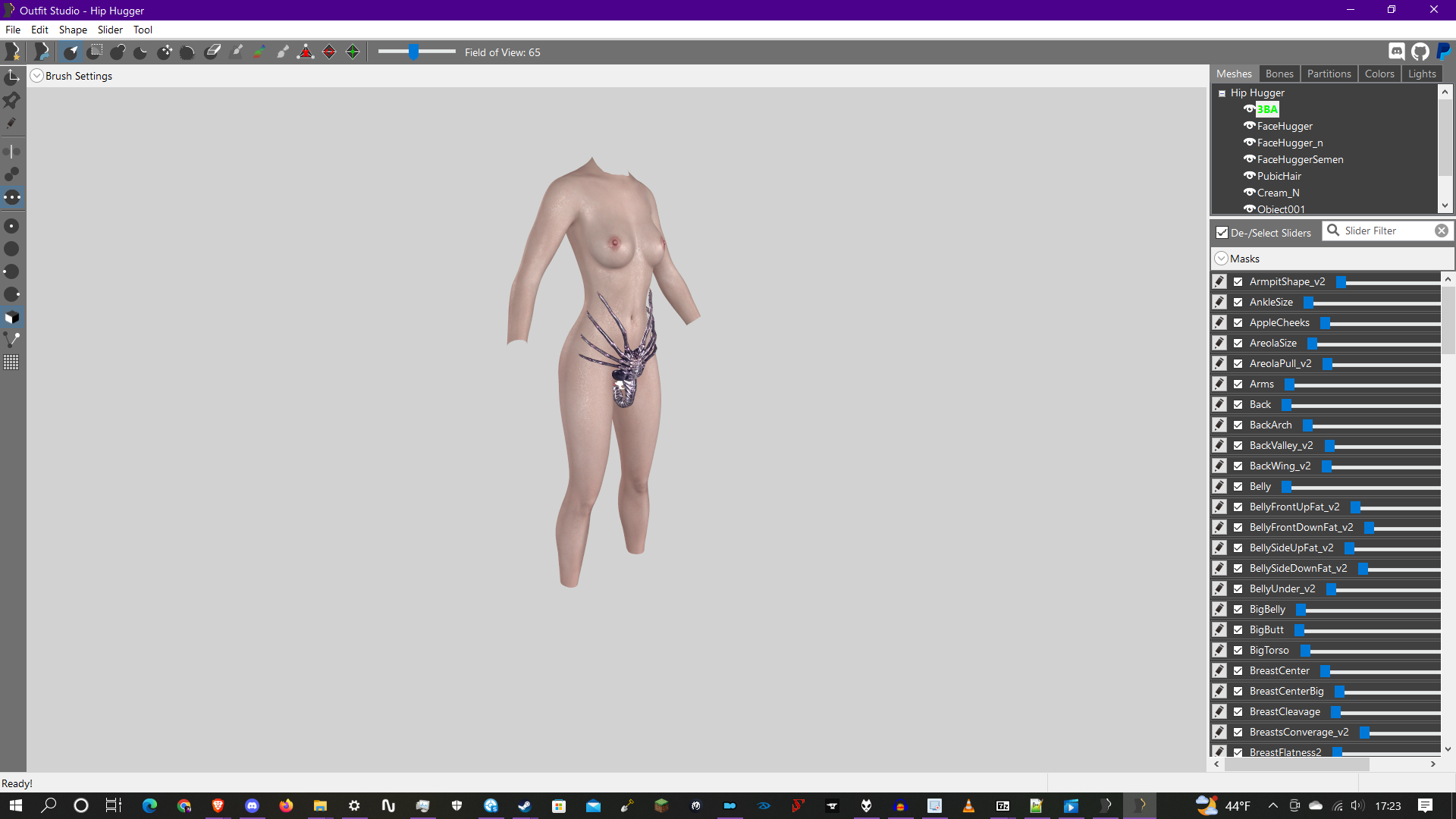Click circle icon with center dot
This screenshot has width=1456, height=819.
pos(12,226)
